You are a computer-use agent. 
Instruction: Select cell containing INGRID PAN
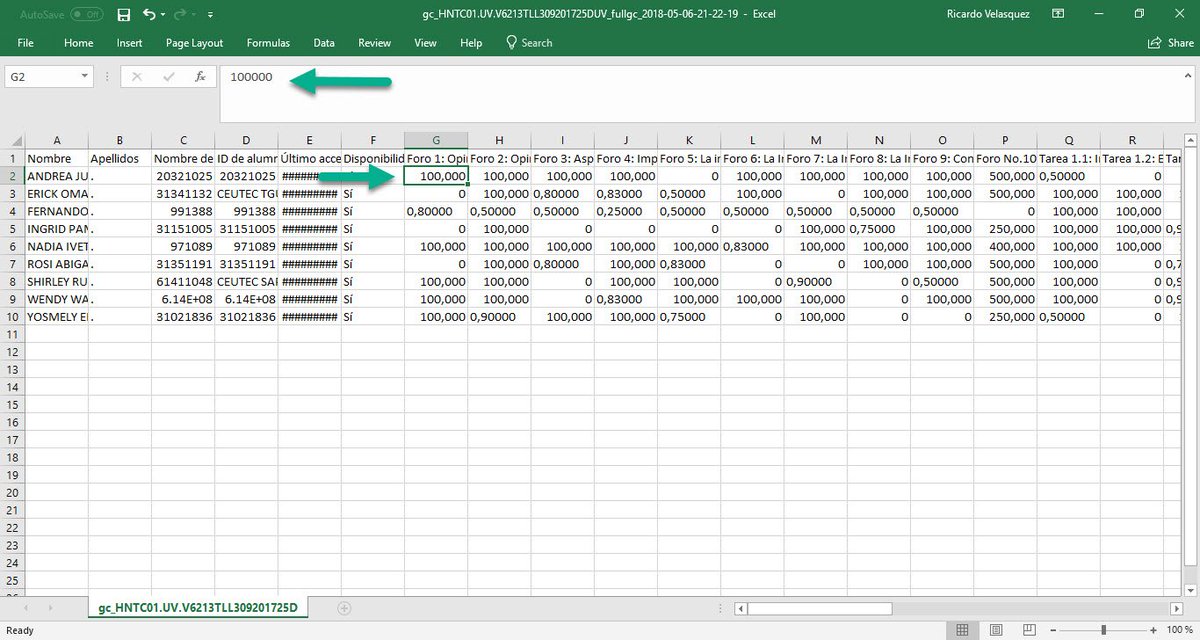[x=56, y=230]
